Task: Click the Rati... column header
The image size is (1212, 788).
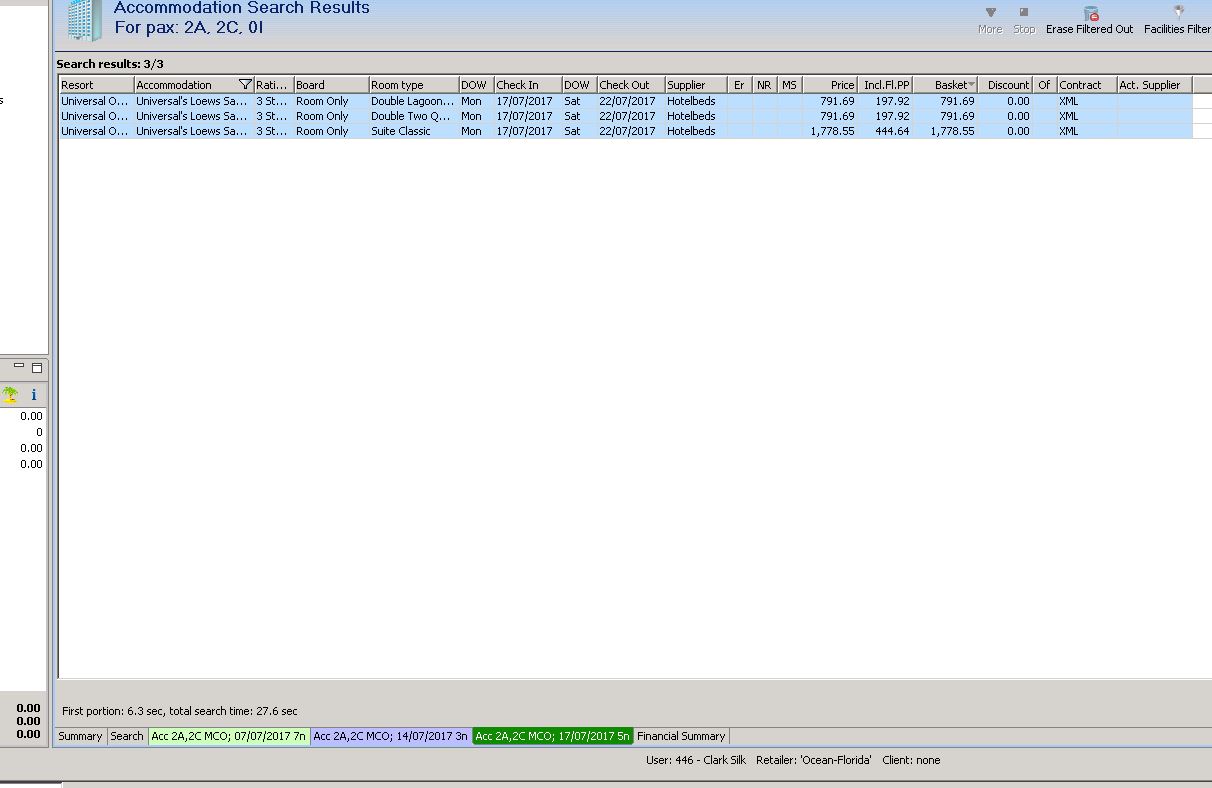Action: (x=274, y=85)
